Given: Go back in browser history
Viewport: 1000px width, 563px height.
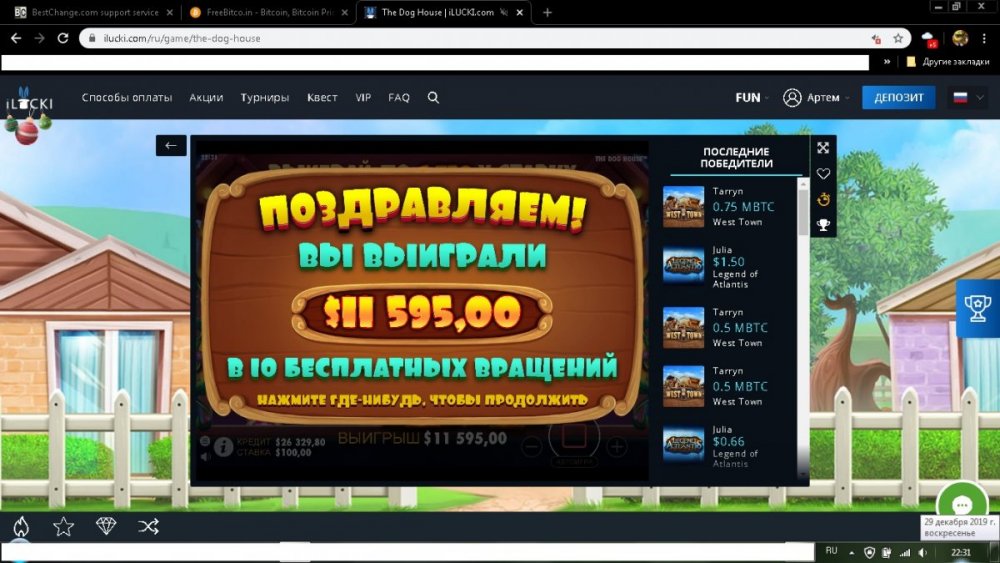Looking at the screenshot, I should [x=16, y=38].
